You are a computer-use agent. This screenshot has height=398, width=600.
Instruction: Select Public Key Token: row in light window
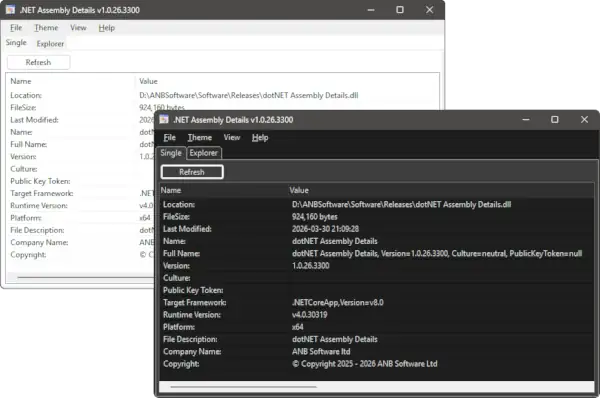pos(81,181)
